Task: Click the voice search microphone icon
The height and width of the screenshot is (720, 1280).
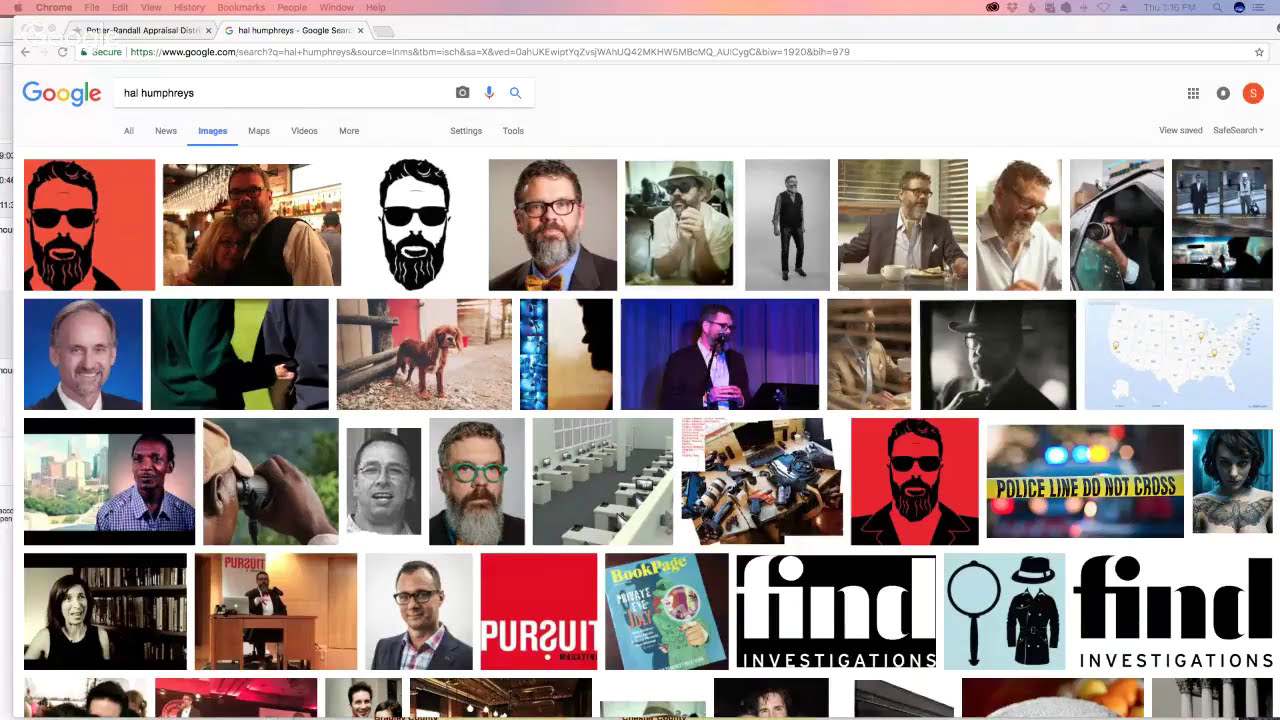Action: coord(489,93)
